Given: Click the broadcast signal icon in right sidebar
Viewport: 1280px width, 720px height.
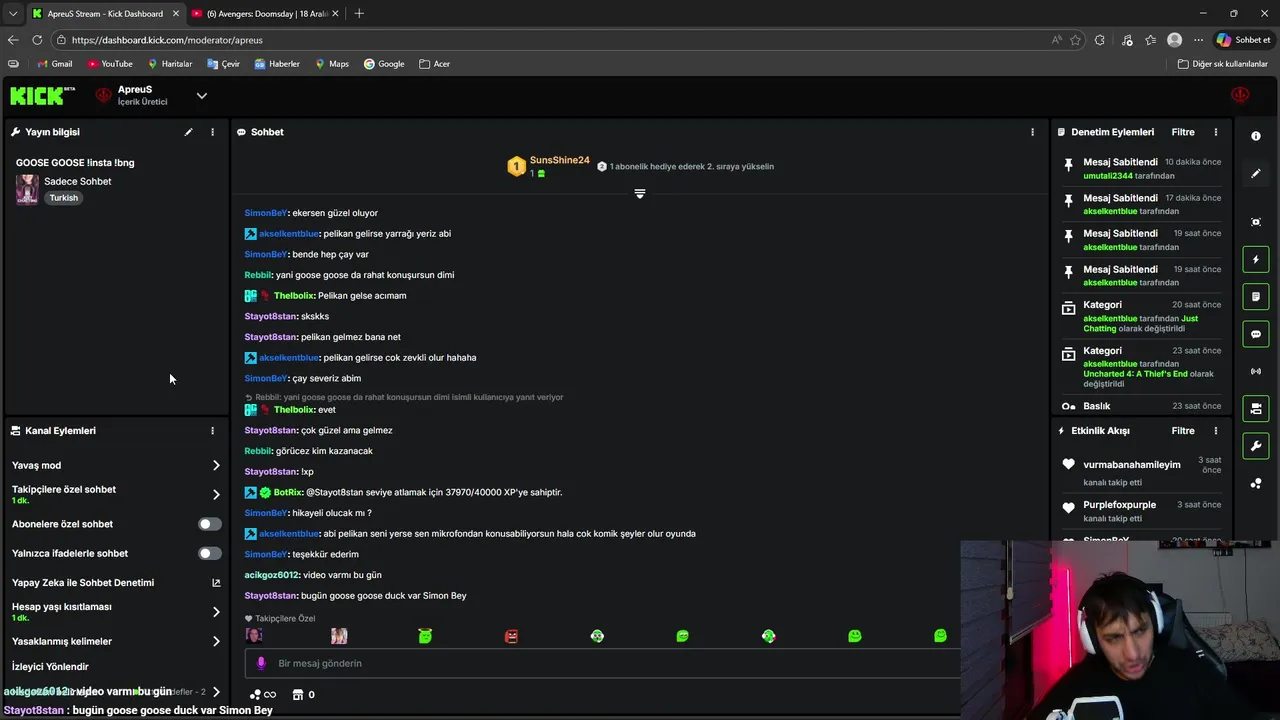Looking at the screenshot, I should click(1256, 371).
